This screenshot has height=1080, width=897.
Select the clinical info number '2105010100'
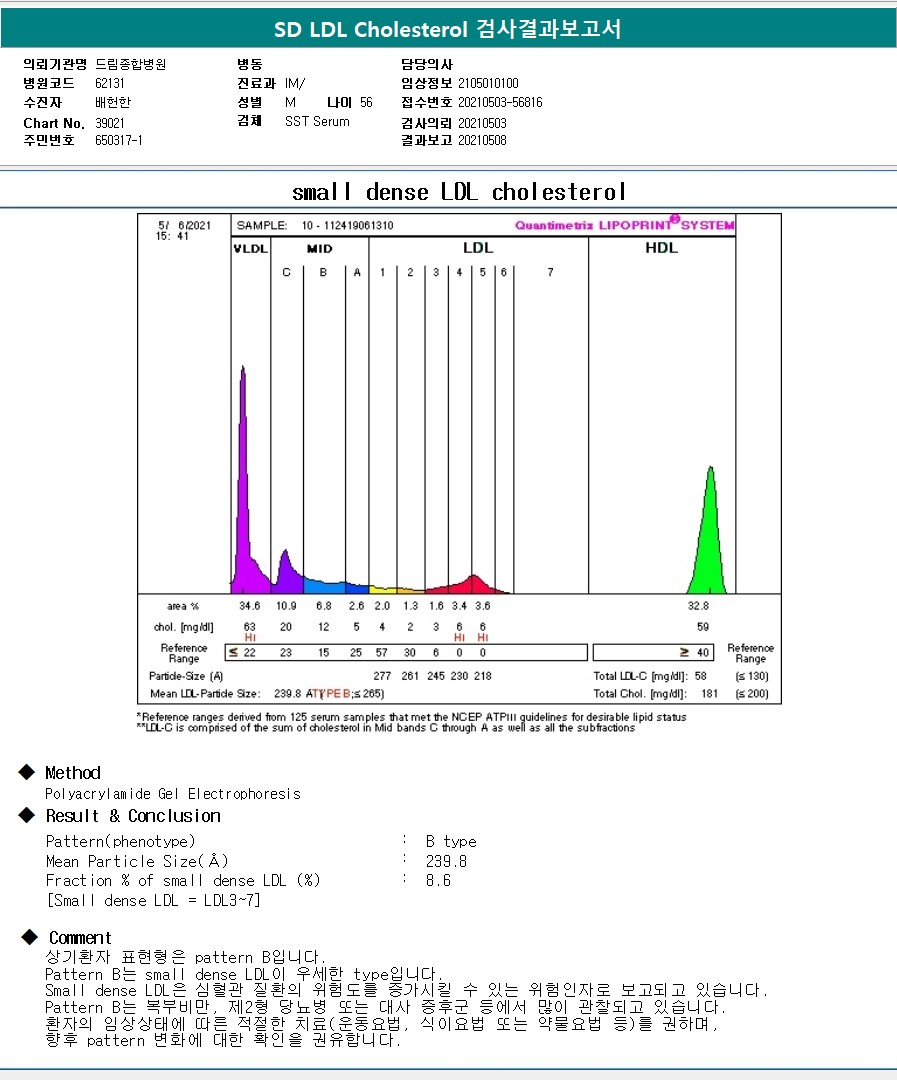pyautogui.click(x=488, y=83)
